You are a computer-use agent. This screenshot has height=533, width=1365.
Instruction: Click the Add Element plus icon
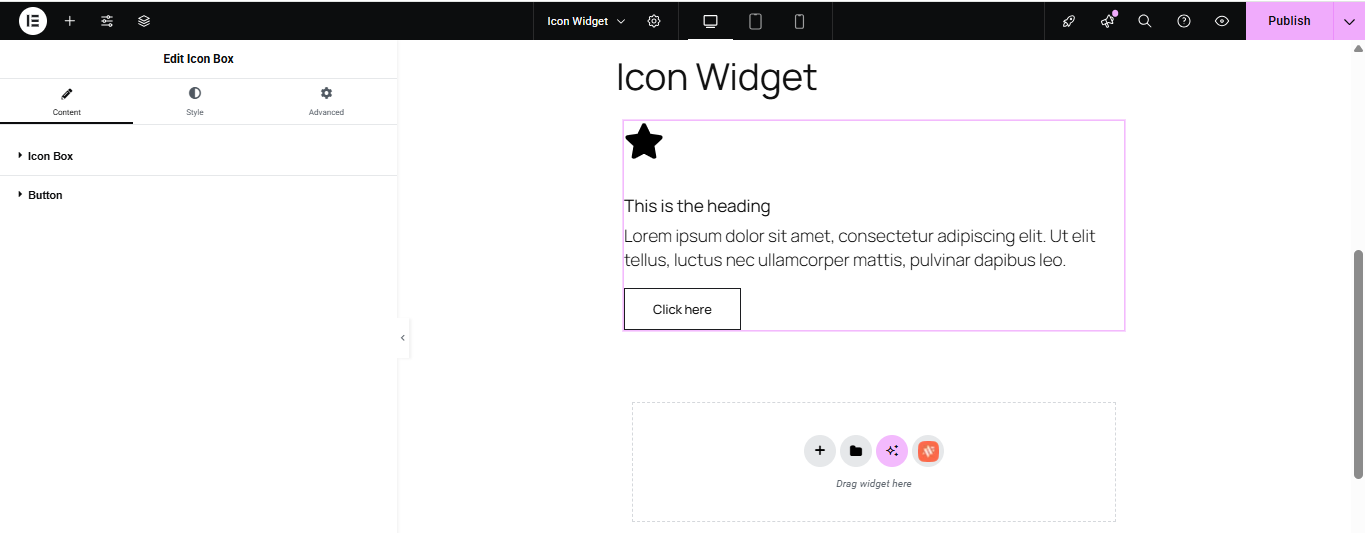pyautogui.click(x=70, y=21)
